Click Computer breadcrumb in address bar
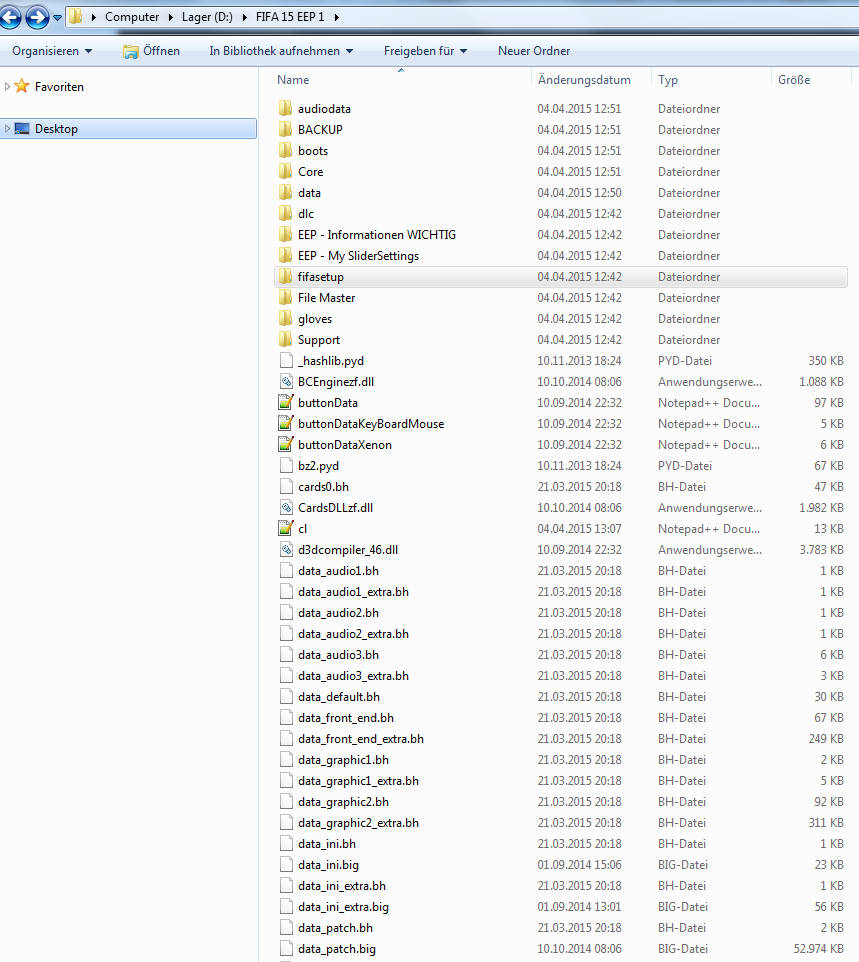 pyautogui.click(x=132, y=17)
